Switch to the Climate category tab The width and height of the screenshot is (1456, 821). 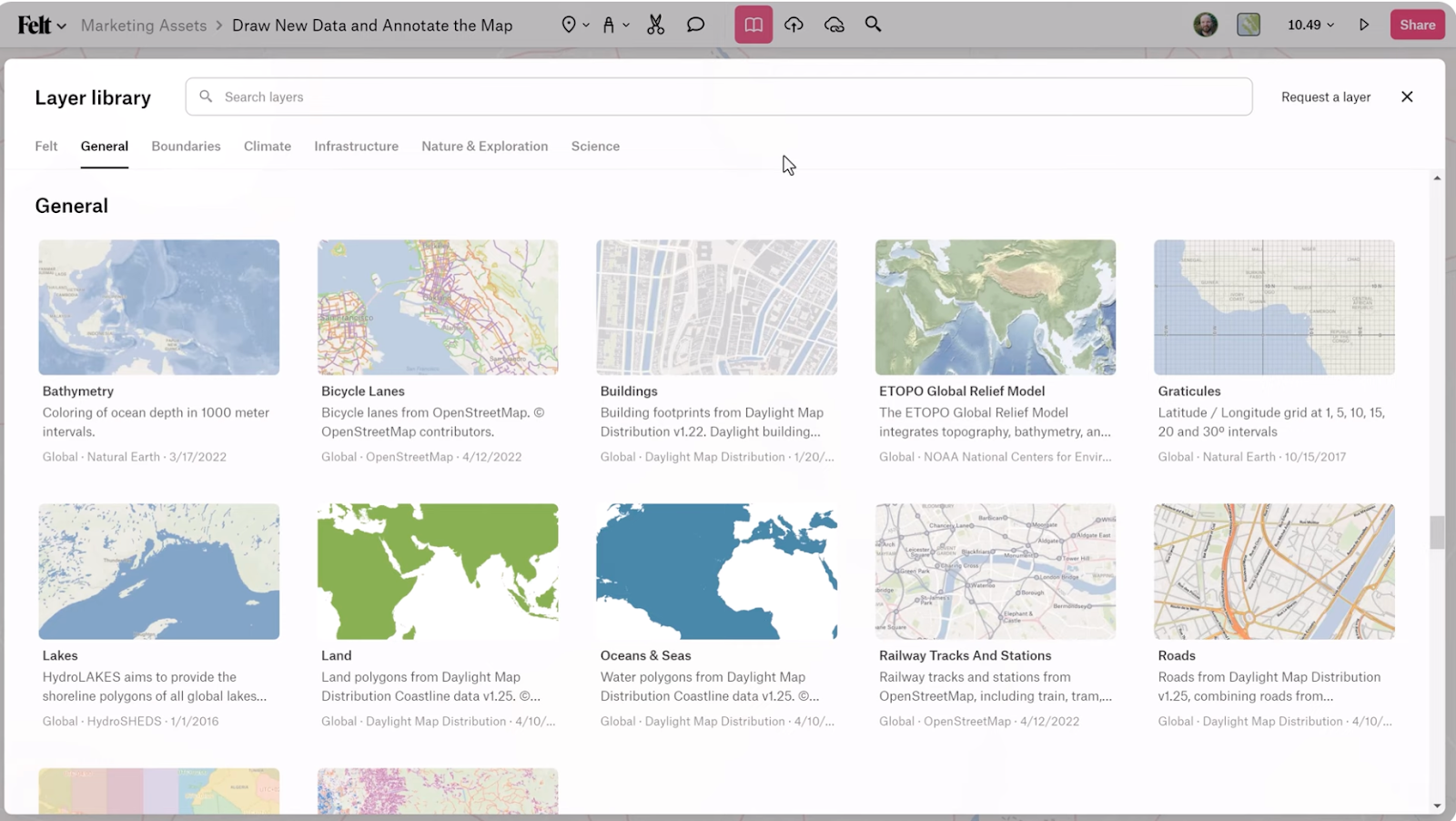[267, 146]
